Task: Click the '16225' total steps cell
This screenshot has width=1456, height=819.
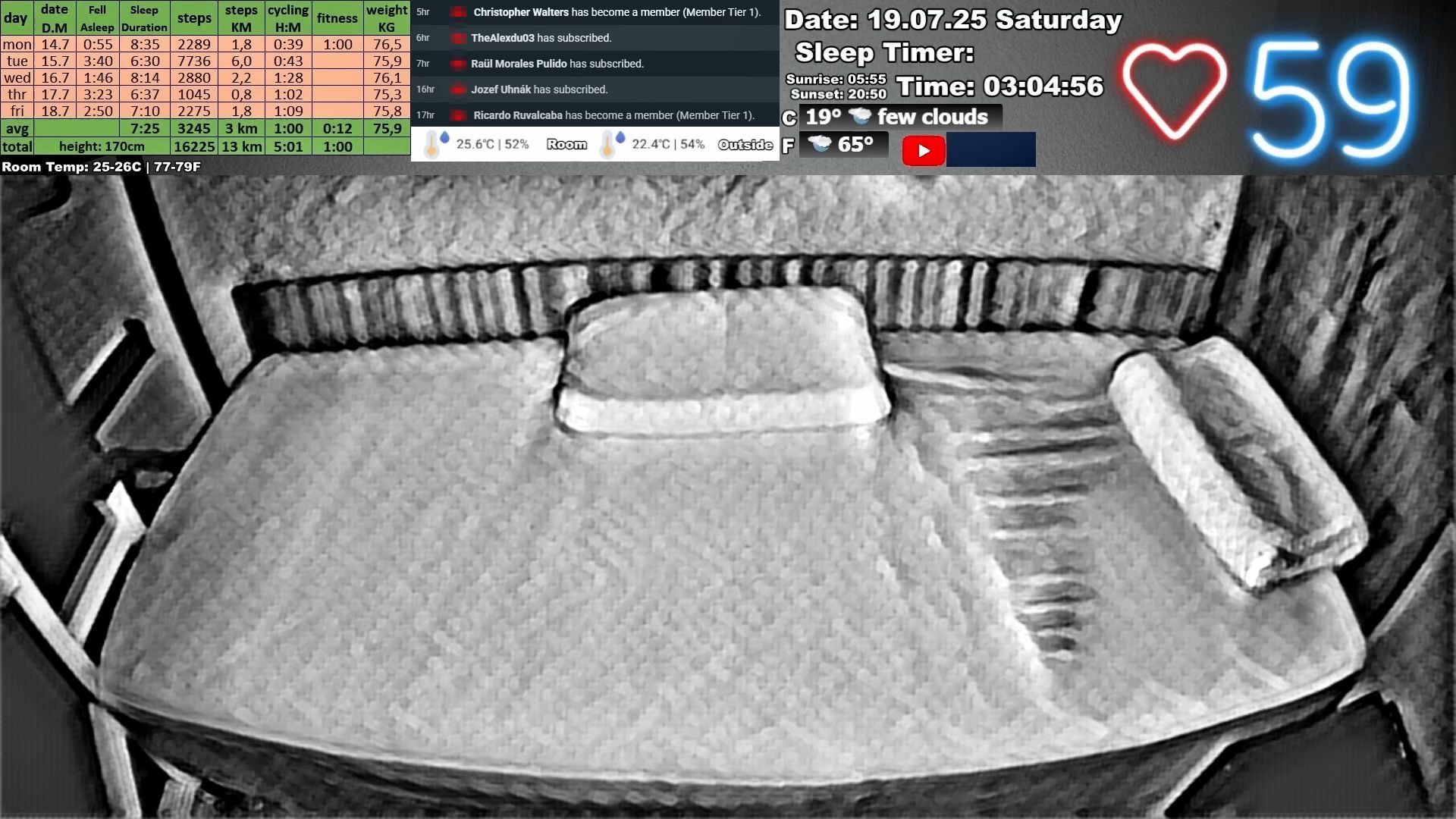Action: click(194, 146)
